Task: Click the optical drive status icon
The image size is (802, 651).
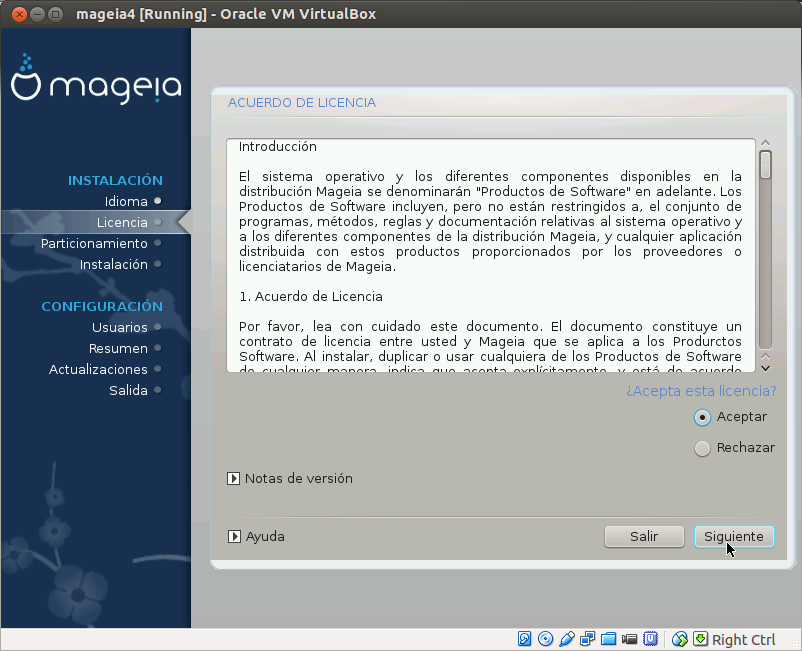Action: pyautogui.click(x=546, y=638)
